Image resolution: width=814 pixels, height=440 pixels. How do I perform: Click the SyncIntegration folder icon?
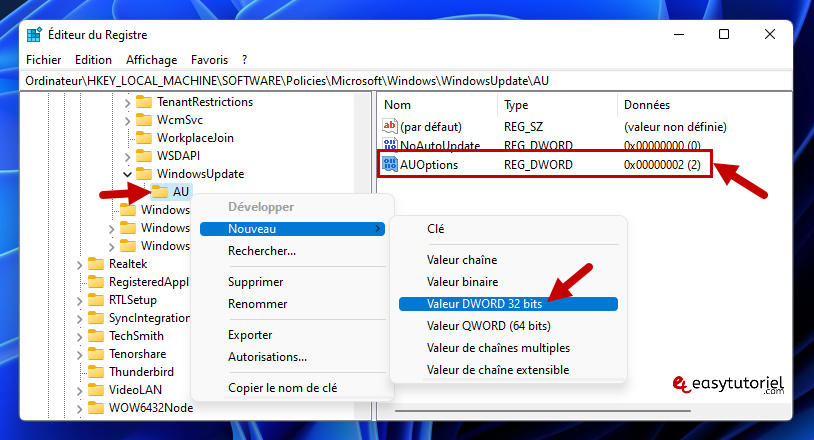coord(96,318)
